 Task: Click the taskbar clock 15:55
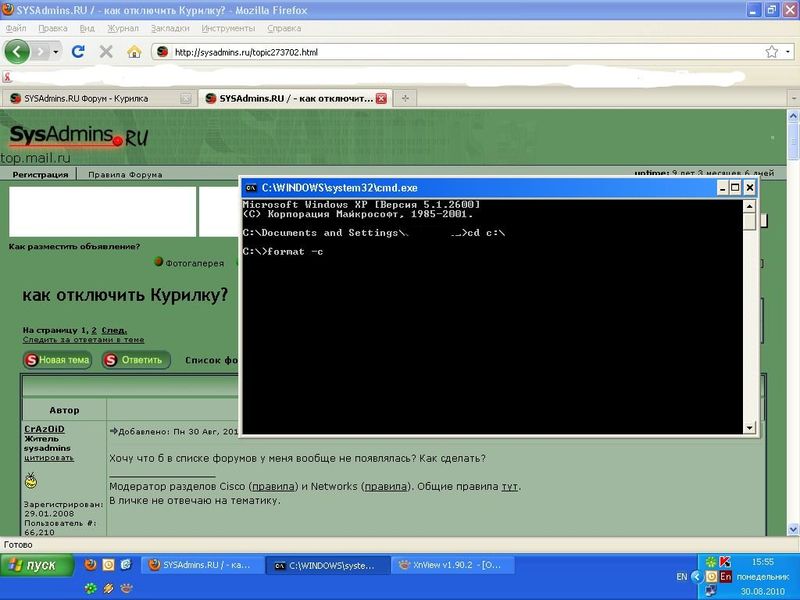tap(763, 562)
